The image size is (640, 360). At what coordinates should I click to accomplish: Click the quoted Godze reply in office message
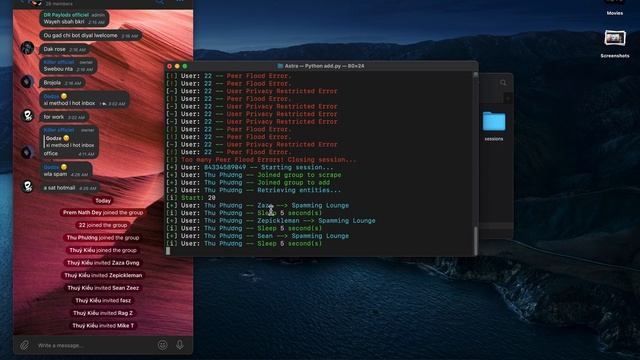69,142
